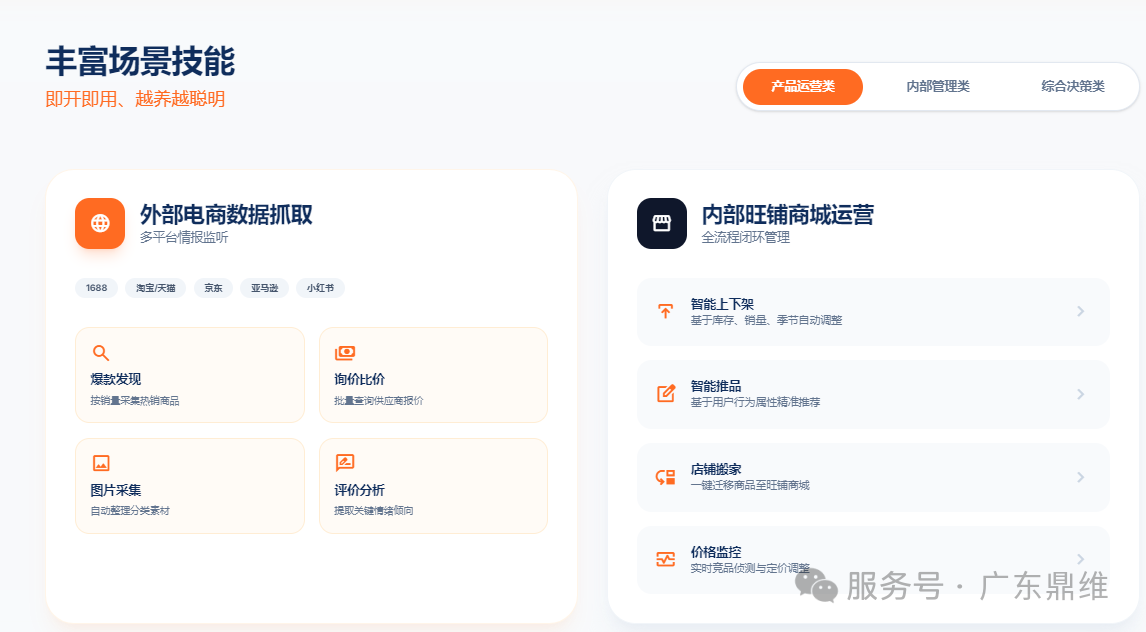Click 基于用户行为属性精准推荐 description

[x=755, y=402]
